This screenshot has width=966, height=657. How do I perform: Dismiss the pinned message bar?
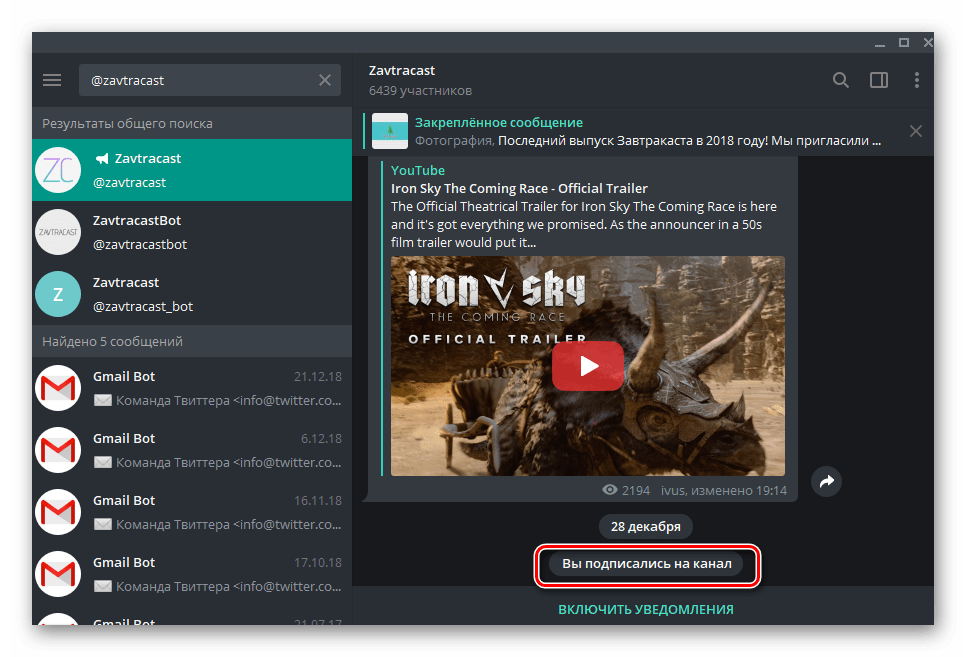(x=915, y=131)
